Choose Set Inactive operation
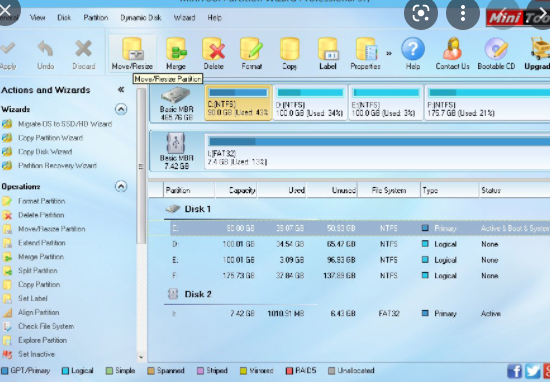This screenshot has width=550, height=382. [x=28, y=354]
